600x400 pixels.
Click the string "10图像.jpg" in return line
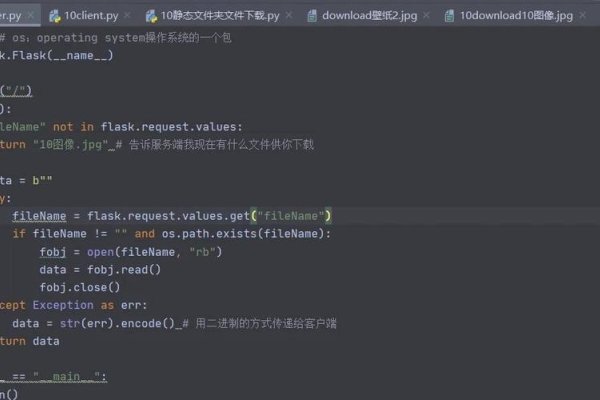pyautogui.click(x=71, y=145)
